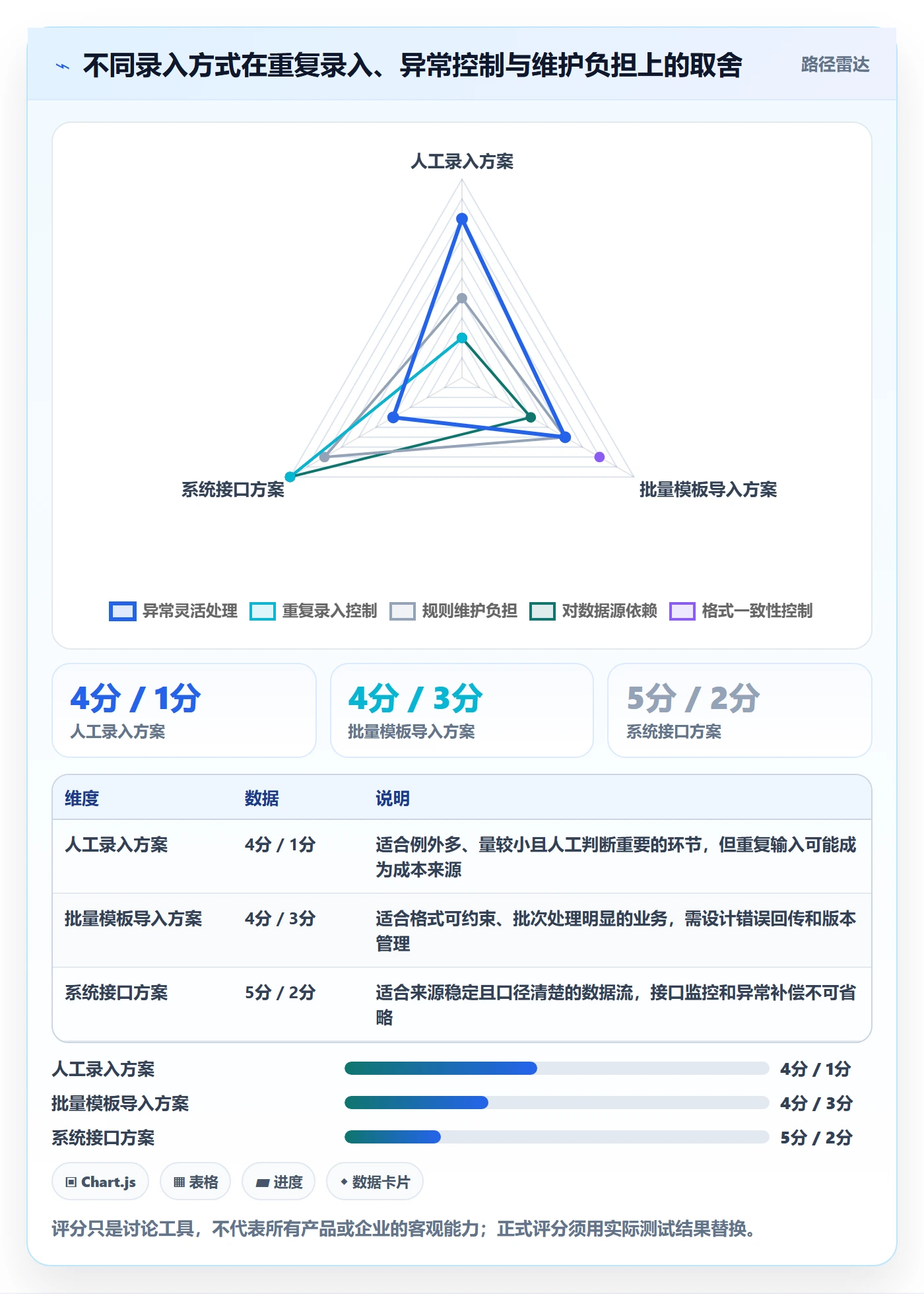Click the 人工录入方案 progress row label

pos(103,1070)
